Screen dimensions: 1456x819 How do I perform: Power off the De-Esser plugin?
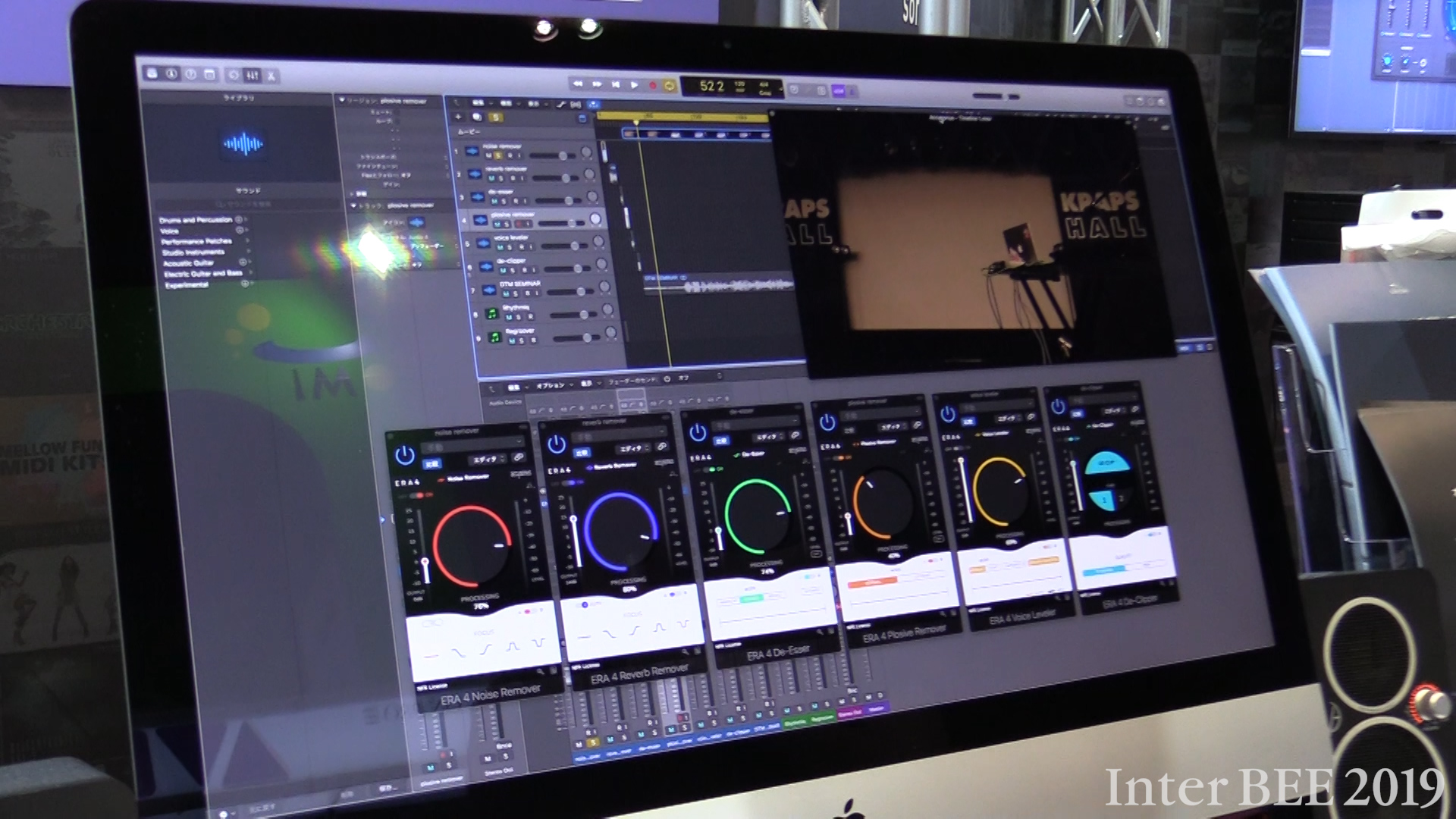697,432
